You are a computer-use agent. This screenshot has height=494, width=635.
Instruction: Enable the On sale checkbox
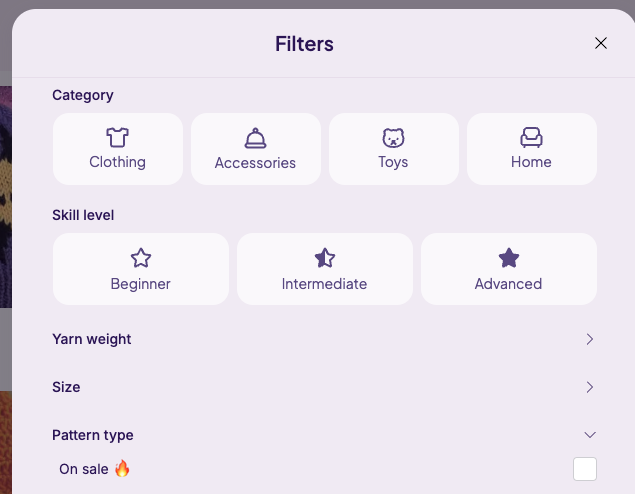pos(585,469)
